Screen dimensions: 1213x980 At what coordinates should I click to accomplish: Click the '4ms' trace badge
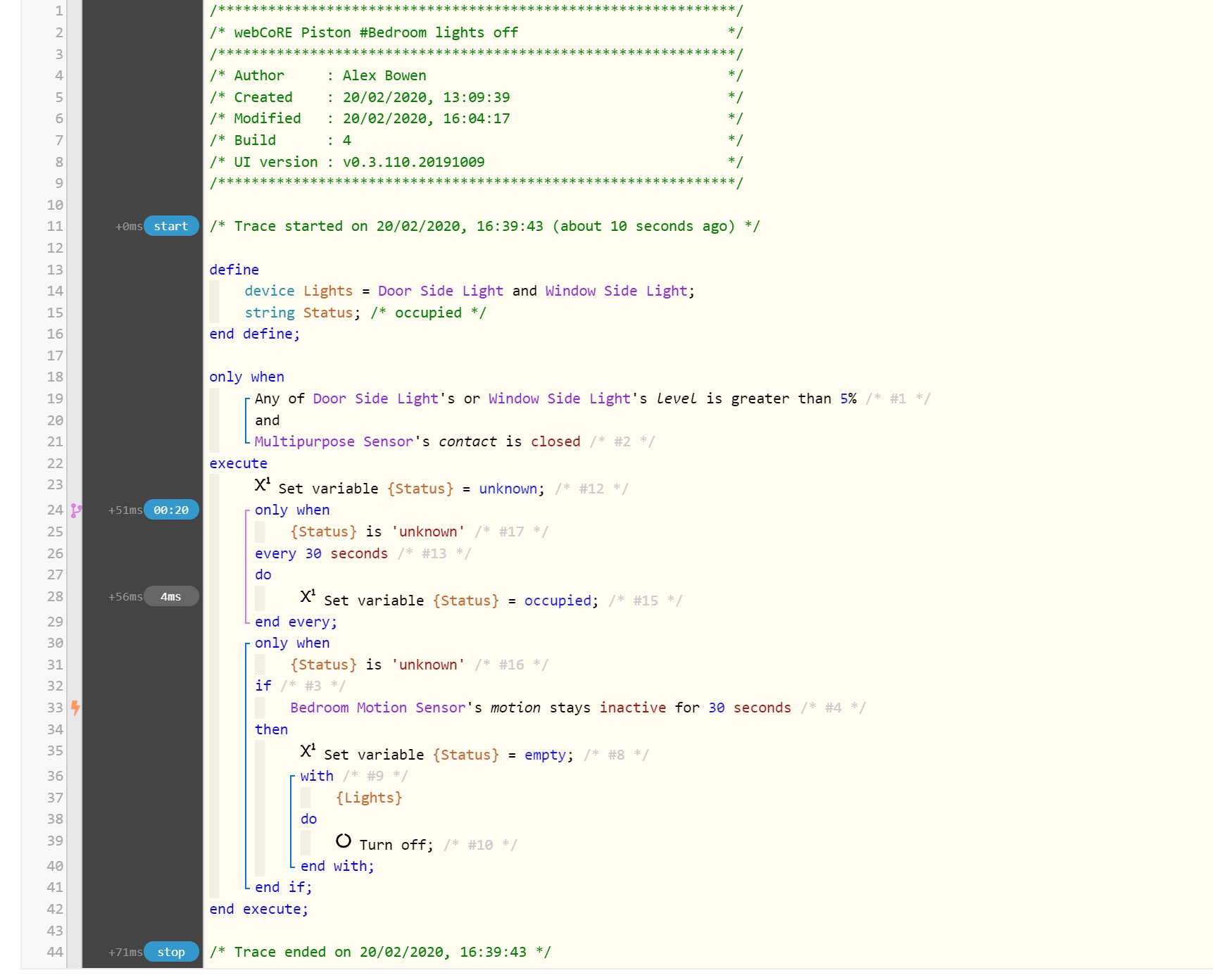point(171,596)
